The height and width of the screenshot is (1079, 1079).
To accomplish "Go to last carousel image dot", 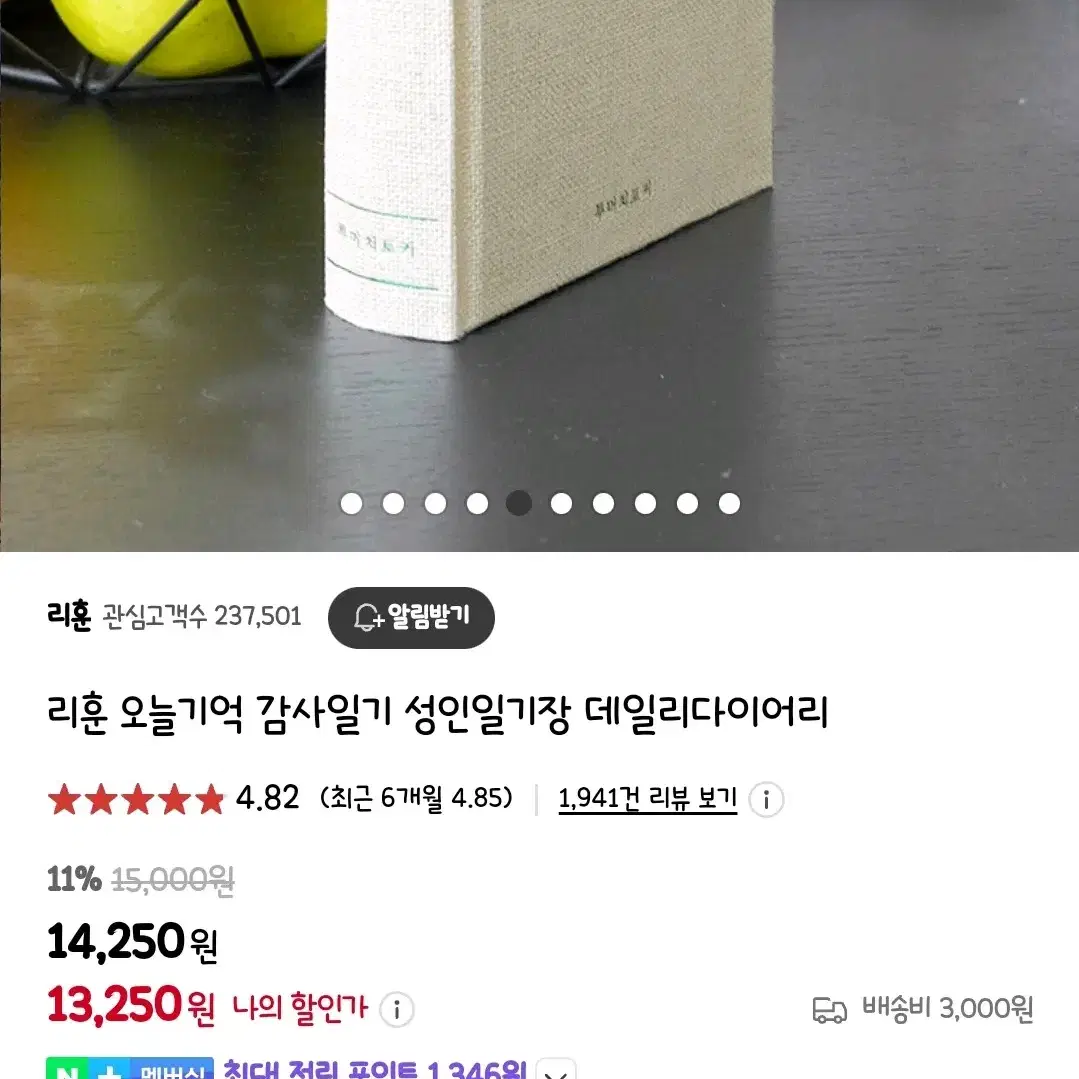I will coord(729,503).
